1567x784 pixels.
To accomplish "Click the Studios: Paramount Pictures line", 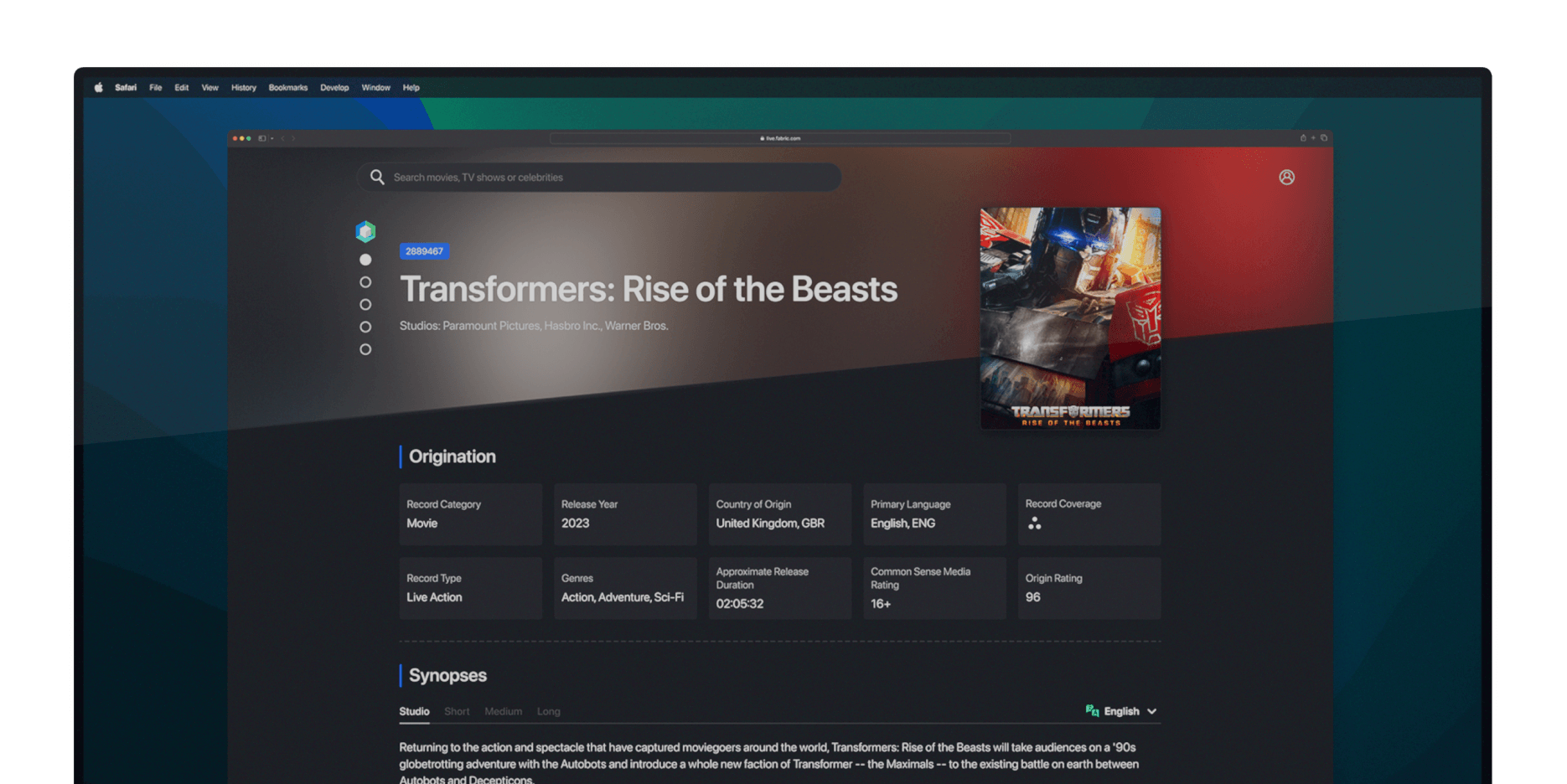I will (x=534, y=326).
